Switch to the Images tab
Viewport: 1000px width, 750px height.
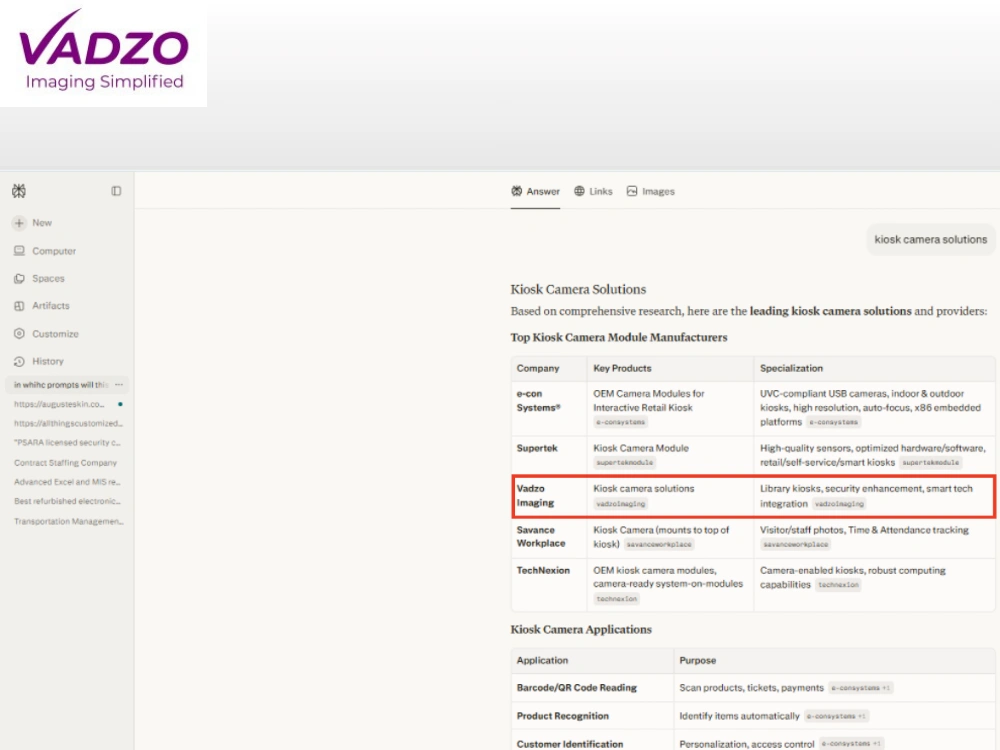tap(651, 191)
